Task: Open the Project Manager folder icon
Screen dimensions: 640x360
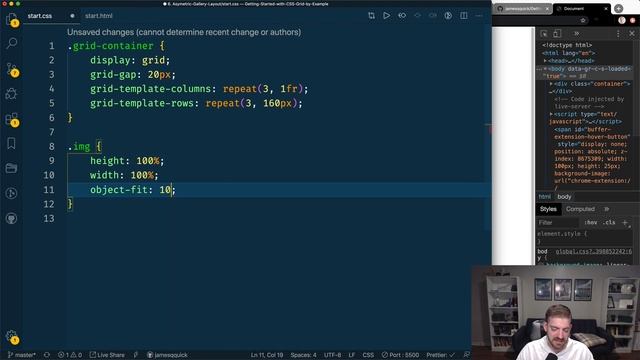Action: pos(11,168)
